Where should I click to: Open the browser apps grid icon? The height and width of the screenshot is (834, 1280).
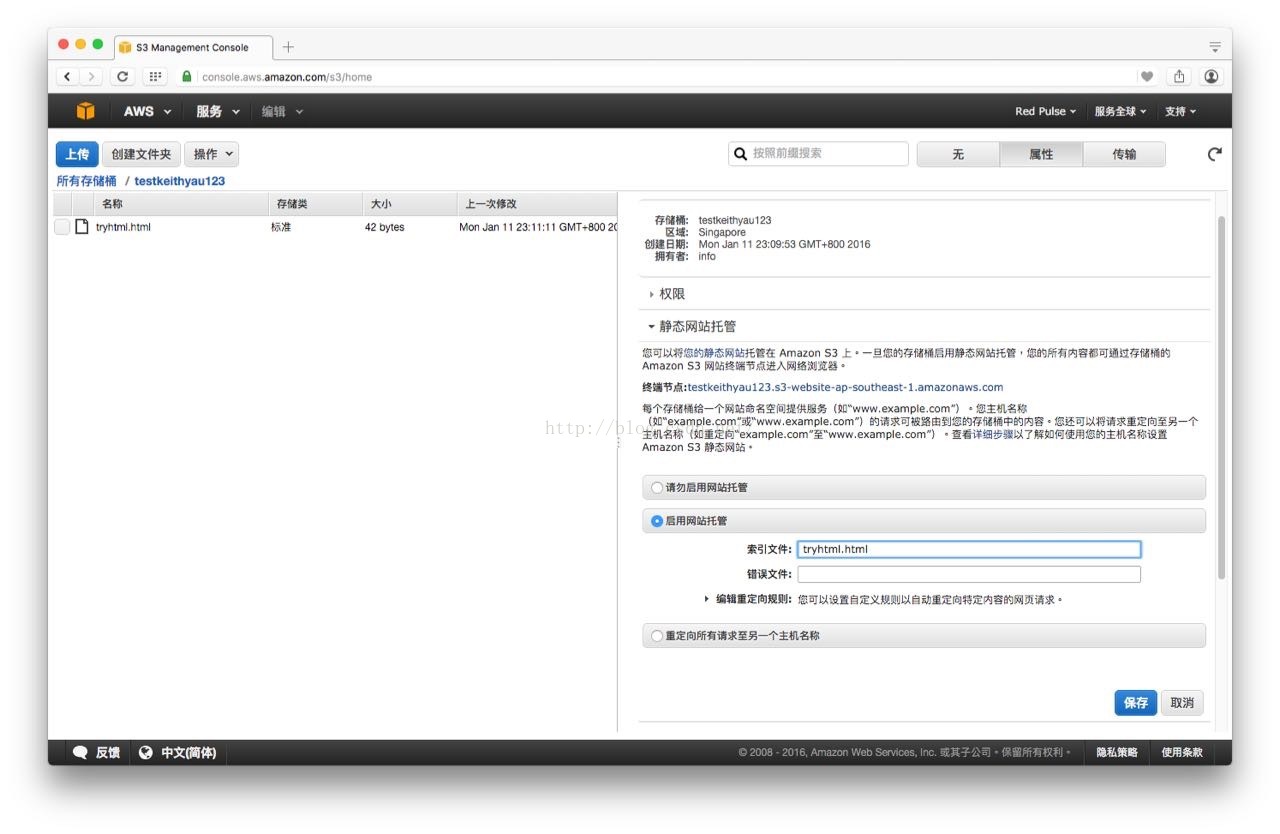[155, 77]
